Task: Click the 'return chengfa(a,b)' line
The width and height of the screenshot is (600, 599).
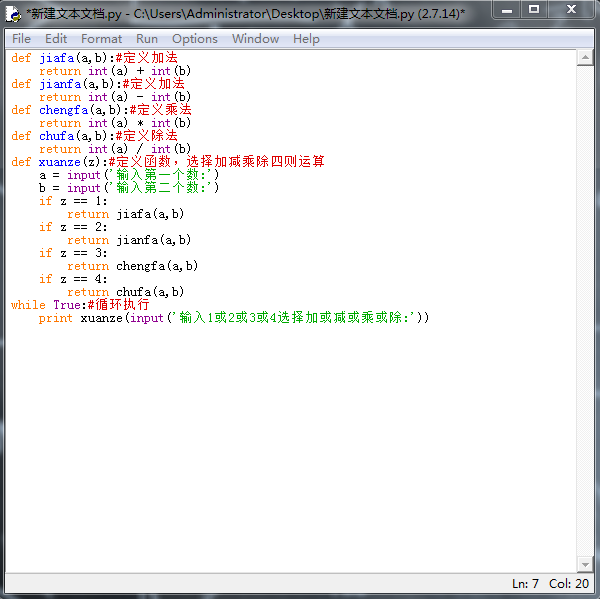Action: pos(132,266)
